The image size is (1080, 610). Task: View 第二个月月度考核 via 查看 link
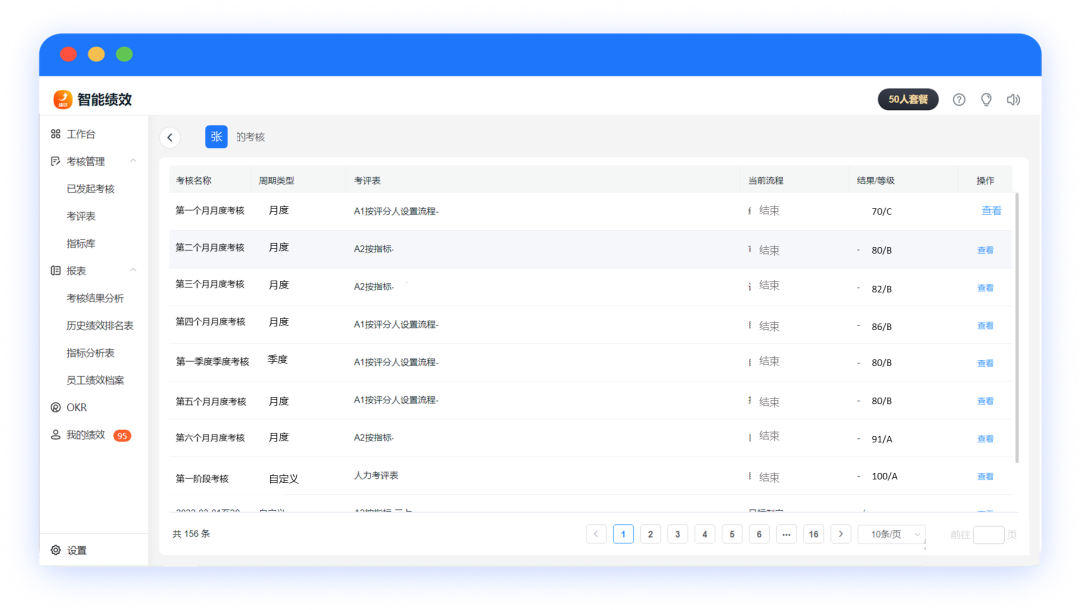[x=986, y=250]
